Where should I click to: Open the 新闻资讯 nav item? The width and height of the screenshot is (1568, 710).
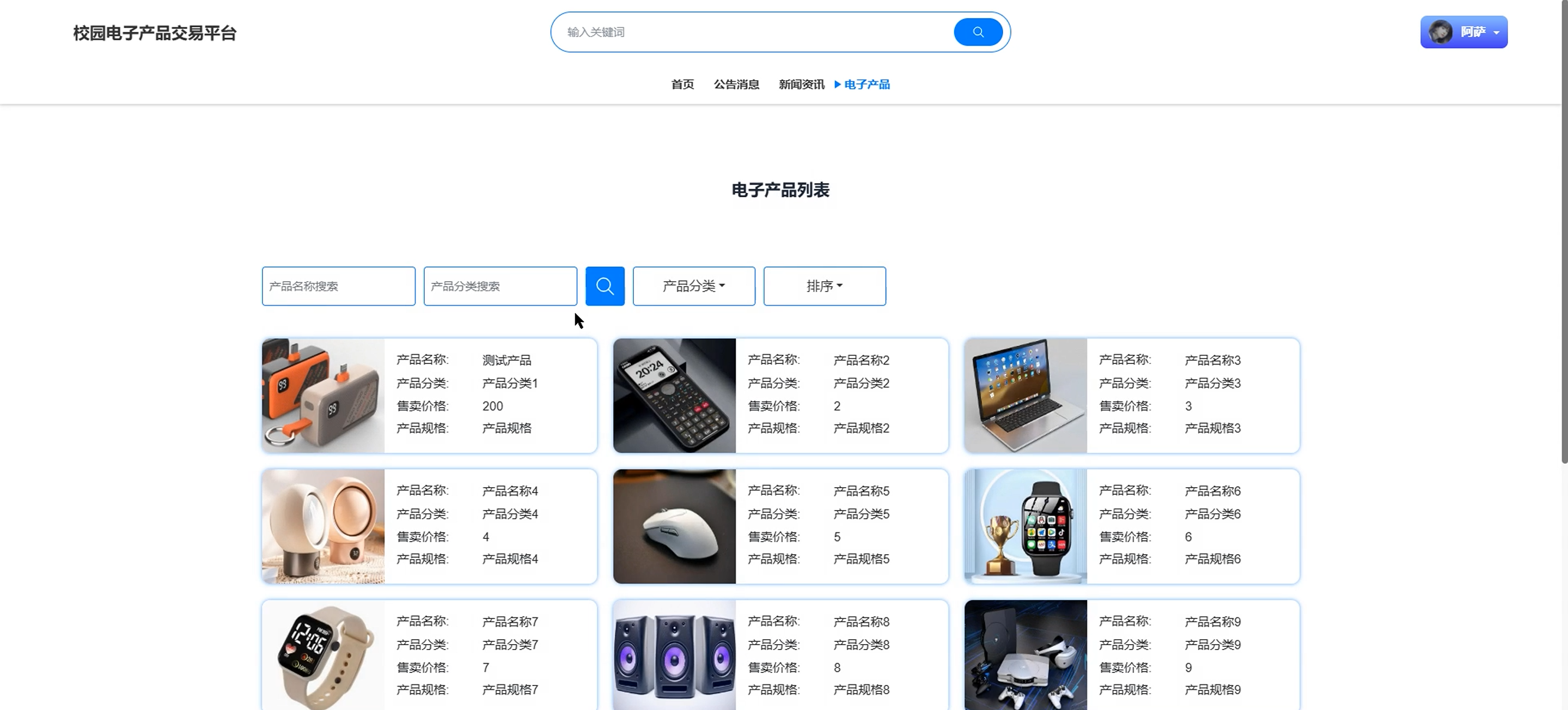point(801,84)
